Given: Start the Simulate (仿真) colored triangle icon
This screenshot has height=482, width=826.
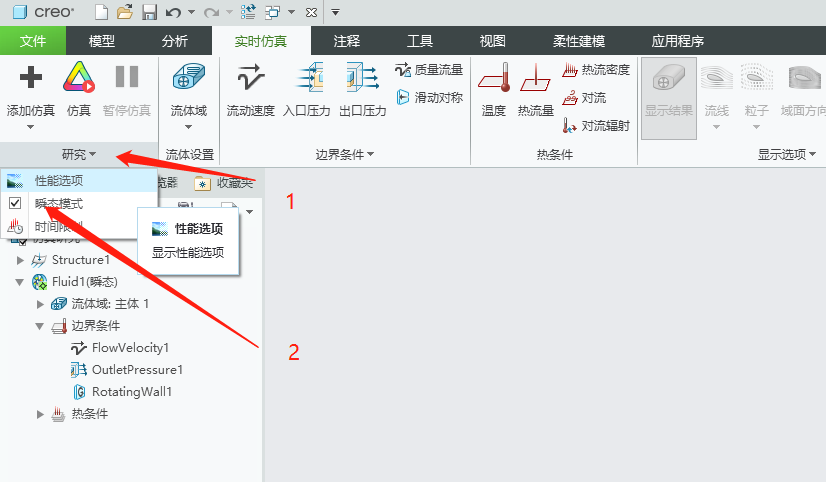Looking at the screenshot, I should coord(78,78).
